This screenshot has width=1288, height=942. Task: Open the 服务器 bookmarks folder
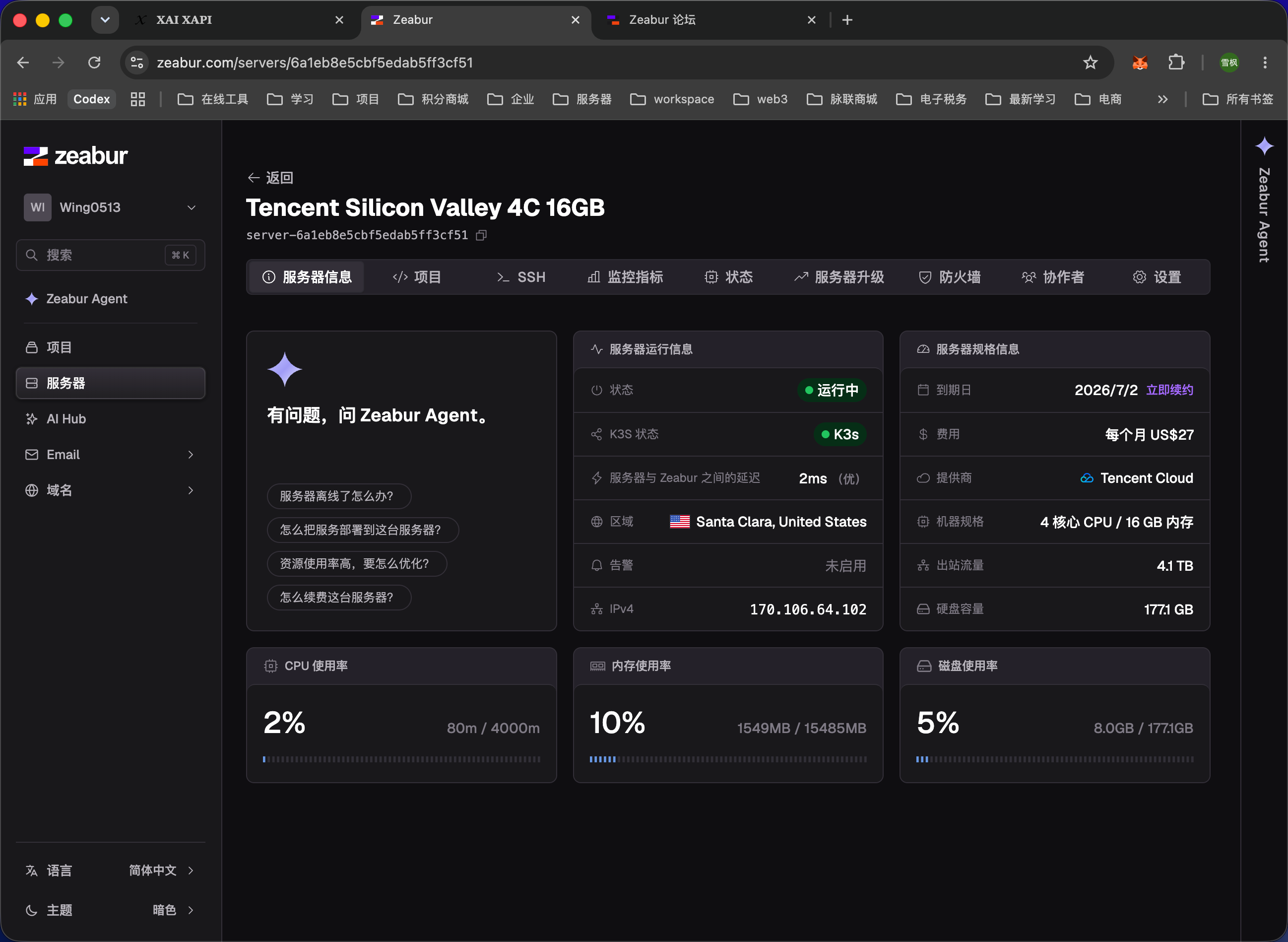point(582,99)
